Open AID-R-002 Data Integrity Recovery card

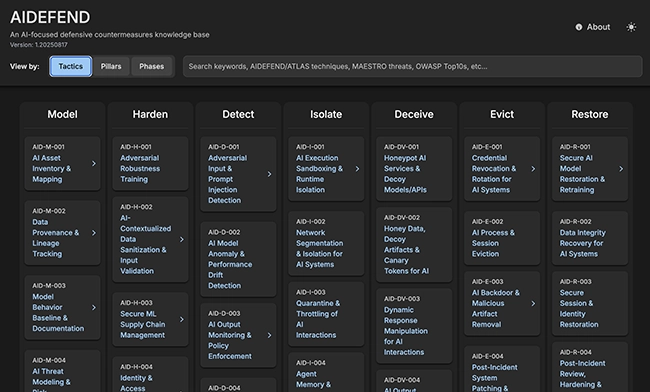coord(589,238)
